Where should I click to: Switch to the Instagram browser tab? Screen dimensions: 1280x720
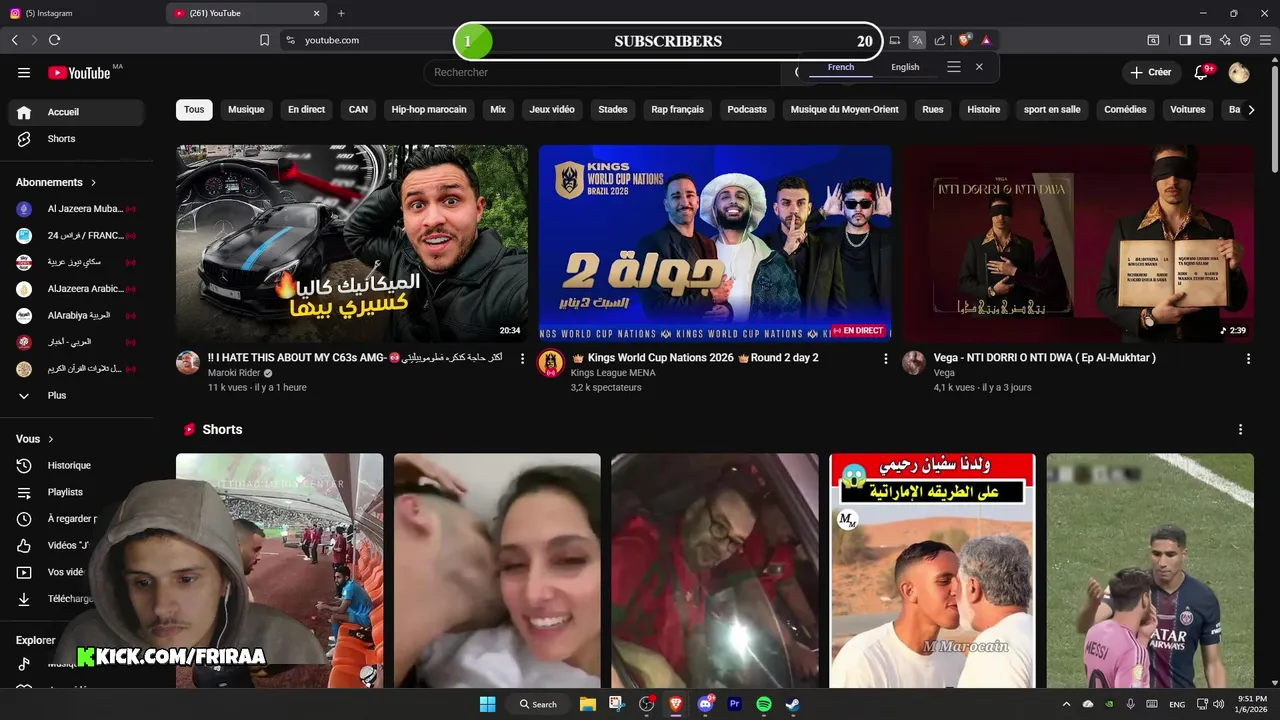80,13
